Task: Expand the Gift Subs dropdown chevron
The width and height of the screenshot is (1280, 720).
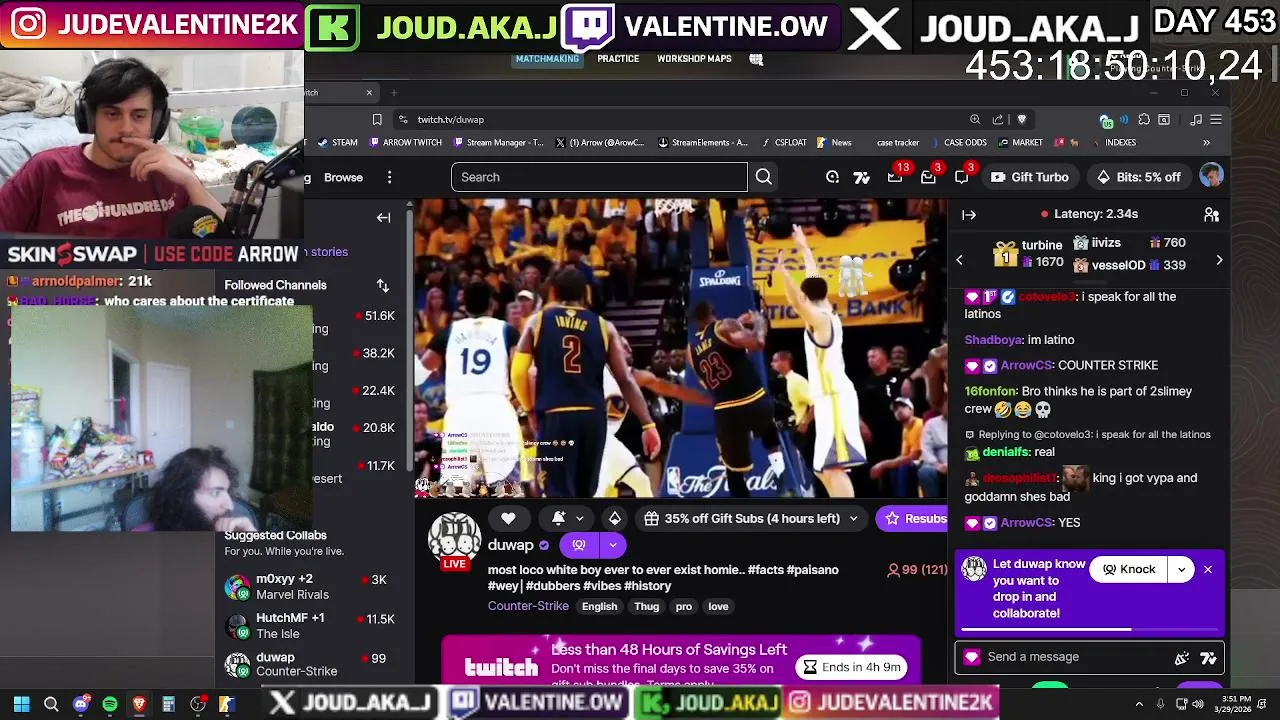Action: click(853, 518)
